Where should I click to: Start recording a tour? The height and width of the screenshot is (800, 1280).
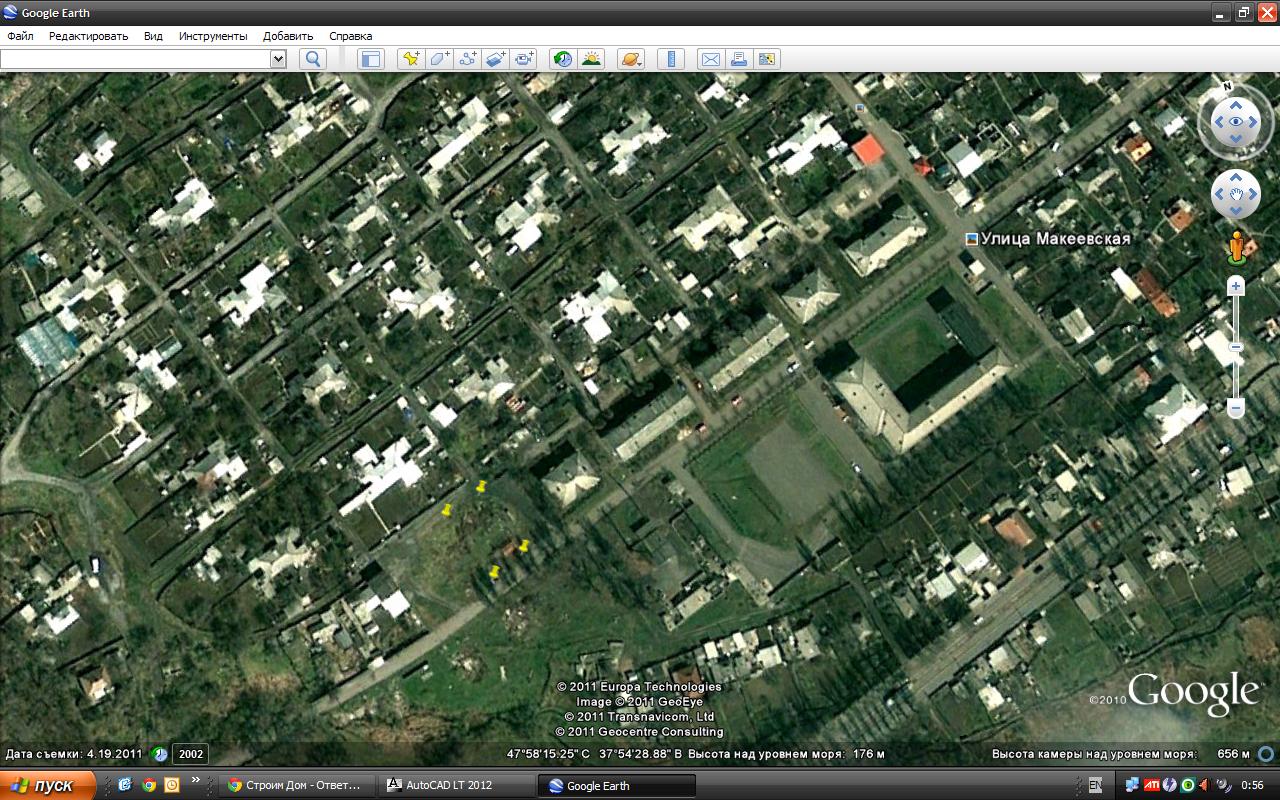(x=524, y=59)
